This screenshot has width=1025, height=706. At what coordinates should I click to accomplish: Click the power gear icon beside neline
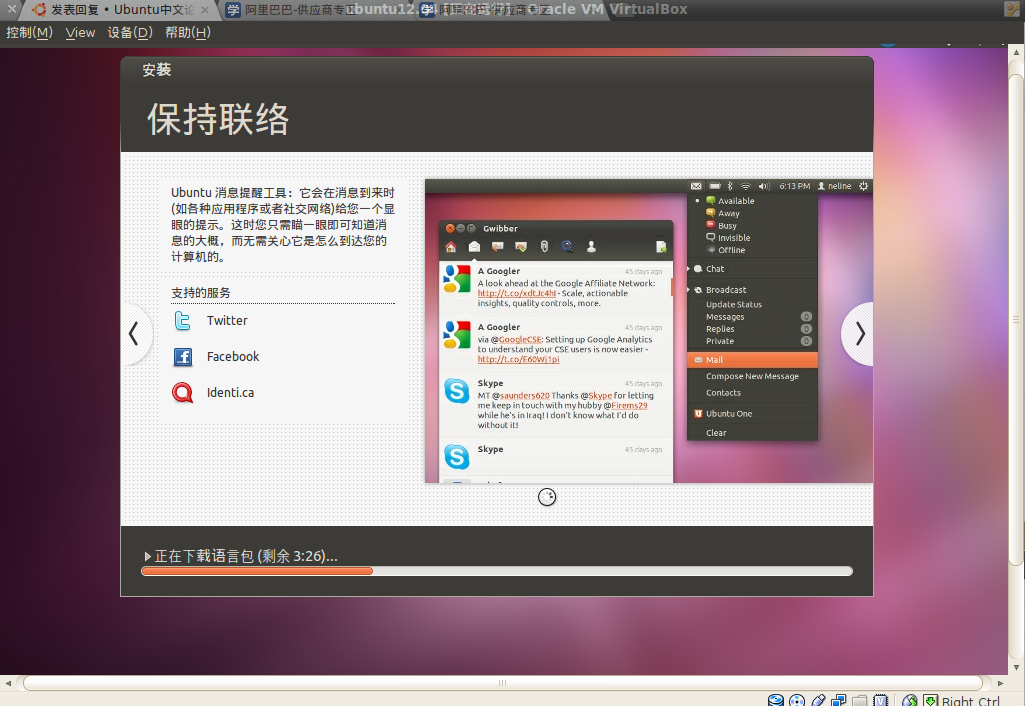864,186
